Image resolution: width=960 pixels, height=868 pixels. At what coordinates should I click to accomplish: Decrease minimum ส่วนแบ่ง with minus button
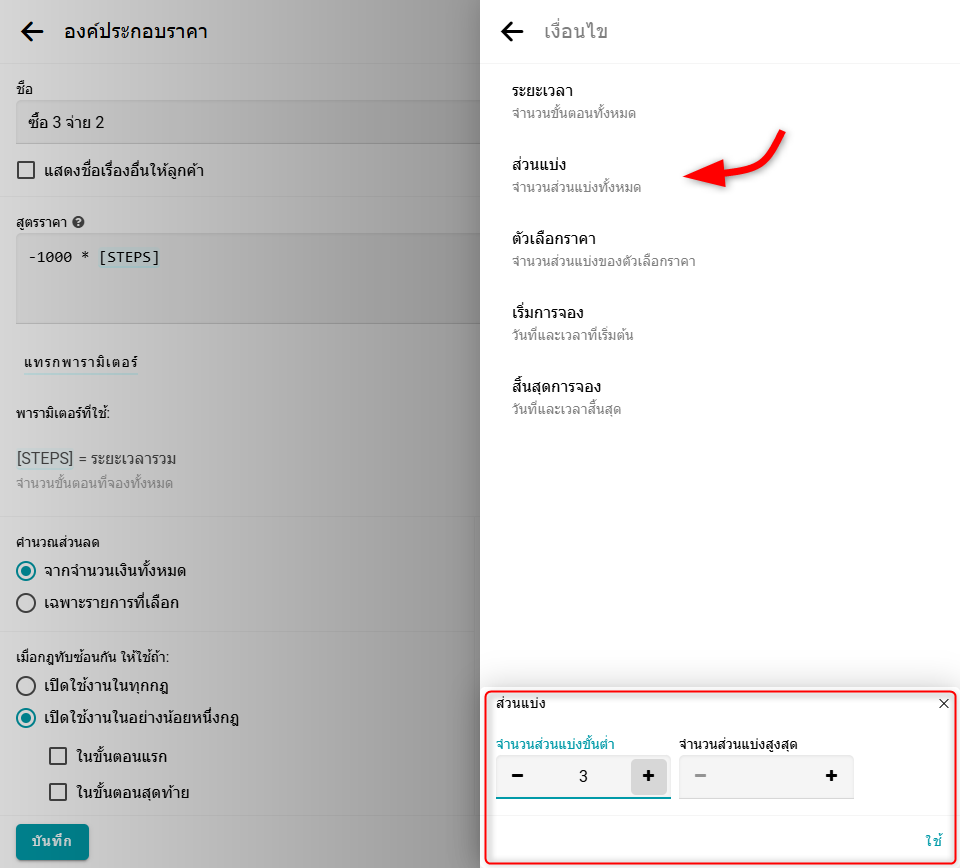click(x=517, y=776)
